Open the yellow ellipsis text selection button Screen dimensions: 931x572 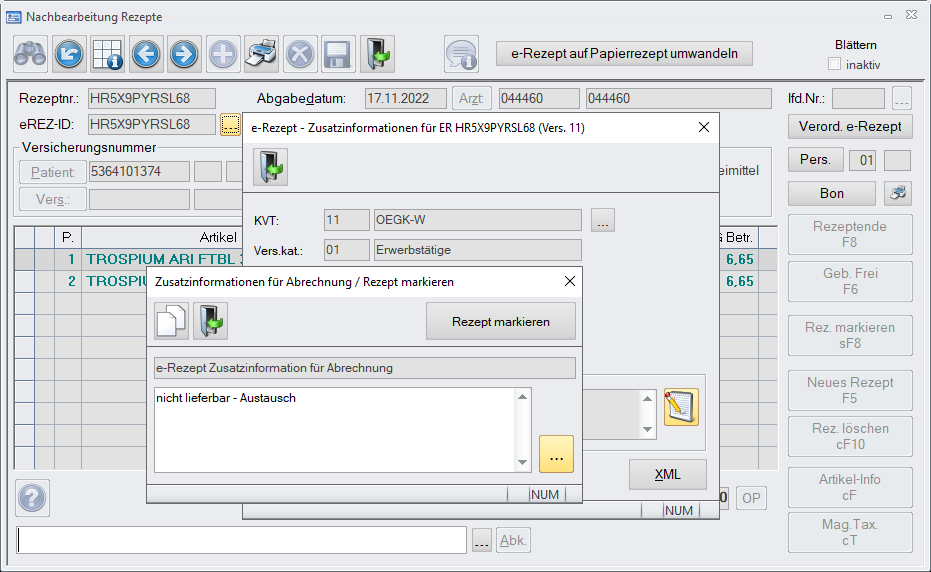pos(556,454)
